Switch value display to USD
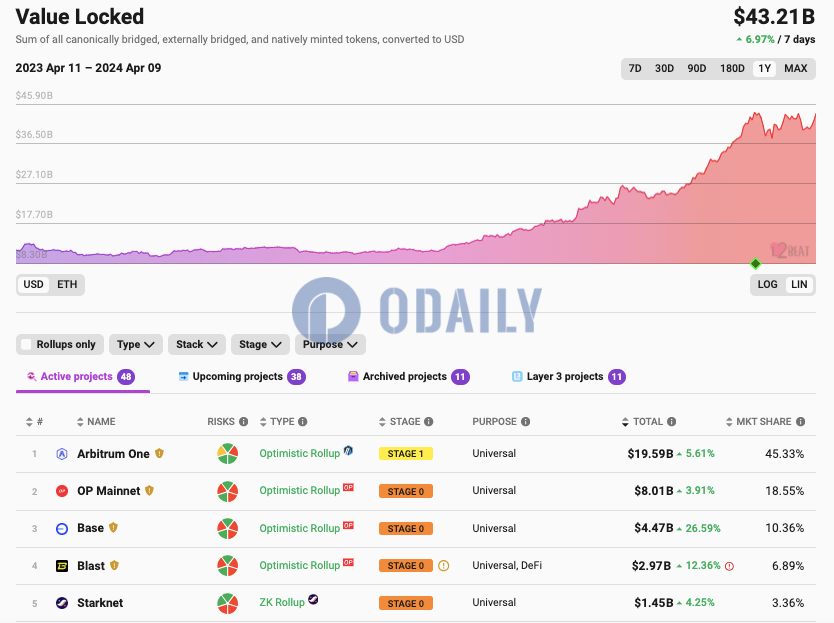 point(33,285)
